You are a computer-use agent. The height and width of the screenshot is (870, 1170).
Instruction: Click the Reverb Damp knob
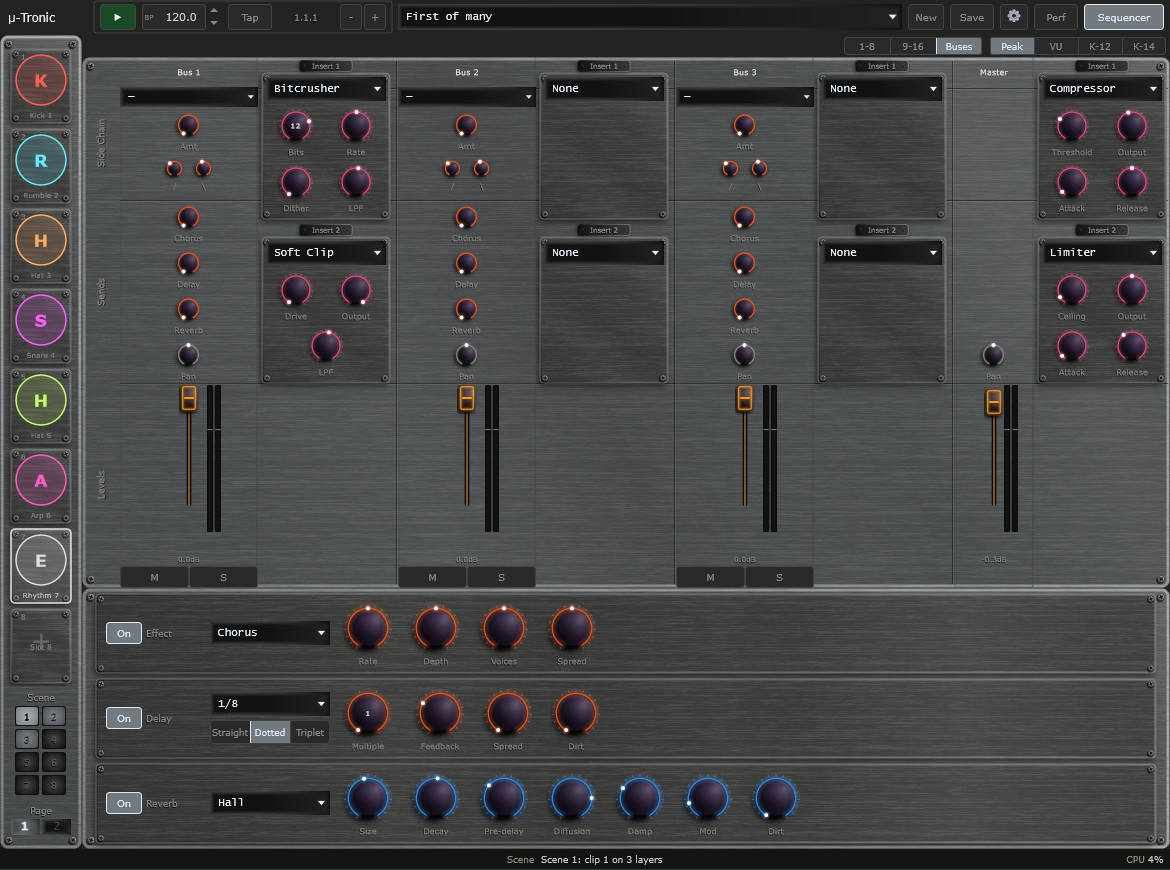(639, 798)
